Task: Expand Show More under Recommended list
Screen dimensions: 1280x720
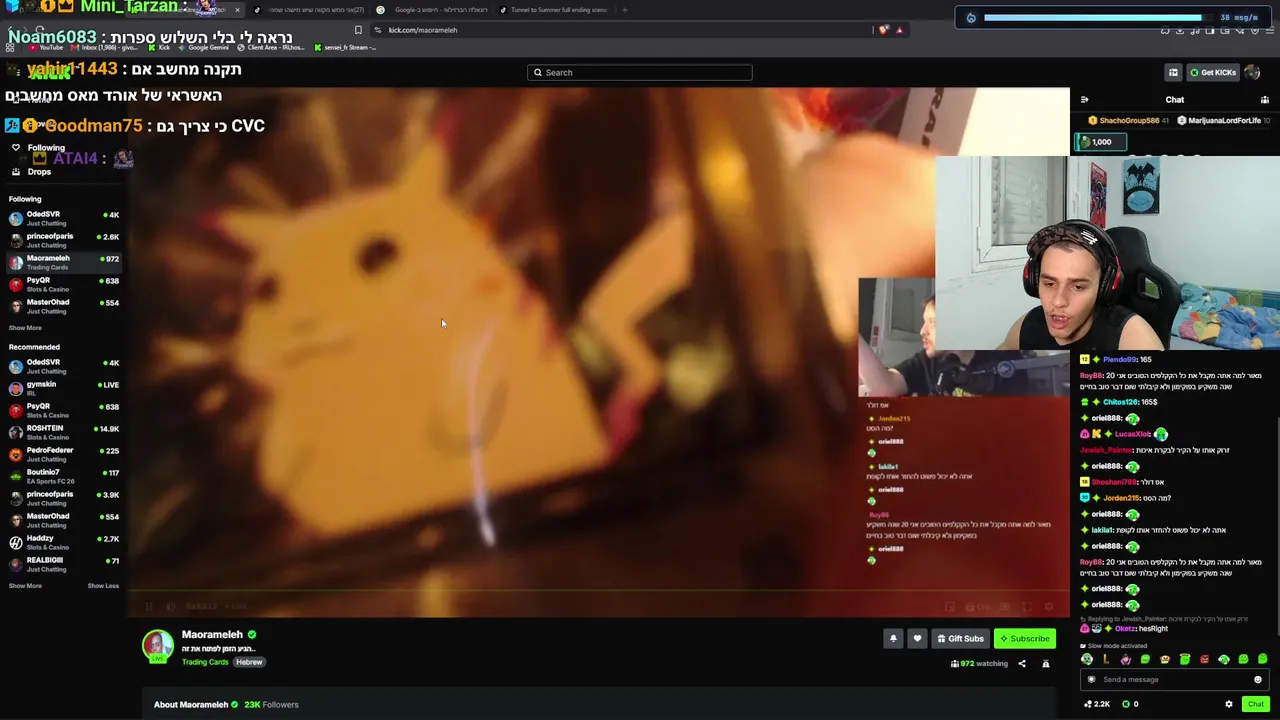Action: [25, 586]
